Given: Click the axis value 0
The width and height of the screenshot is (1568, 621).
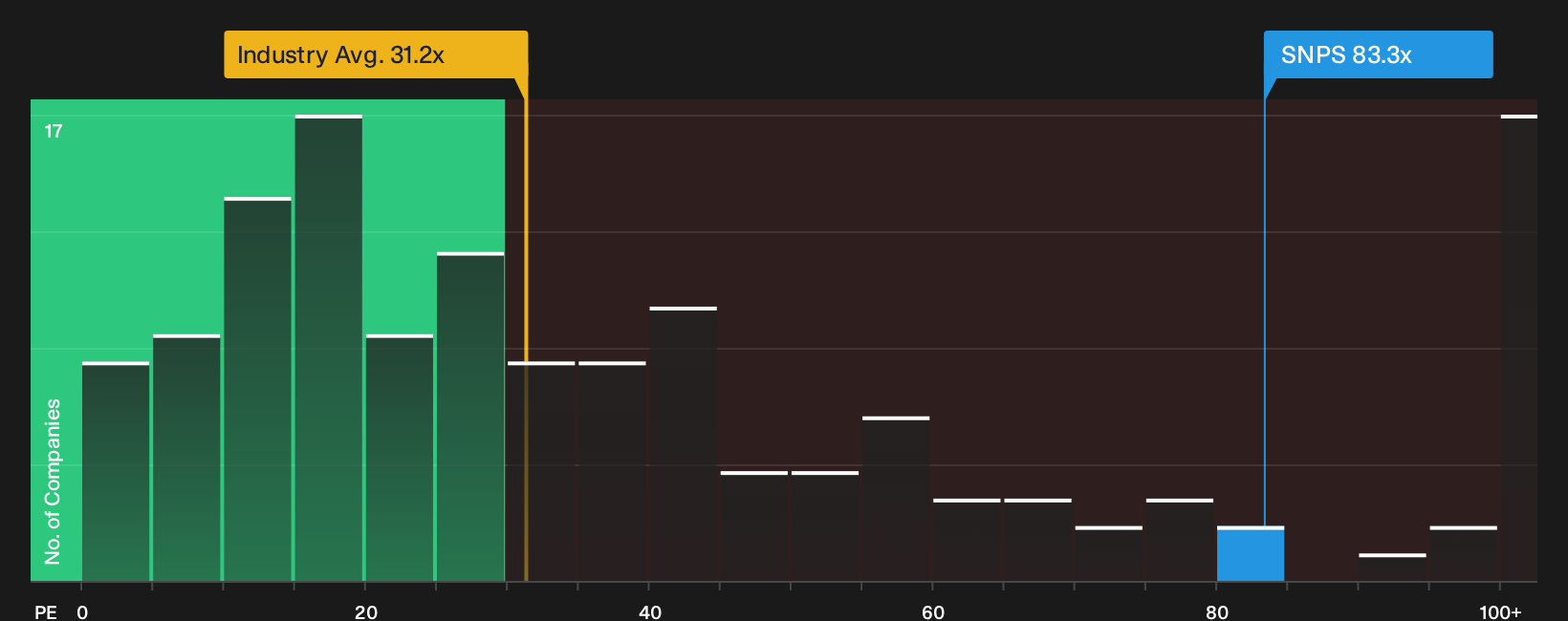Looking at the screenshot, I should tap(82, 611).
